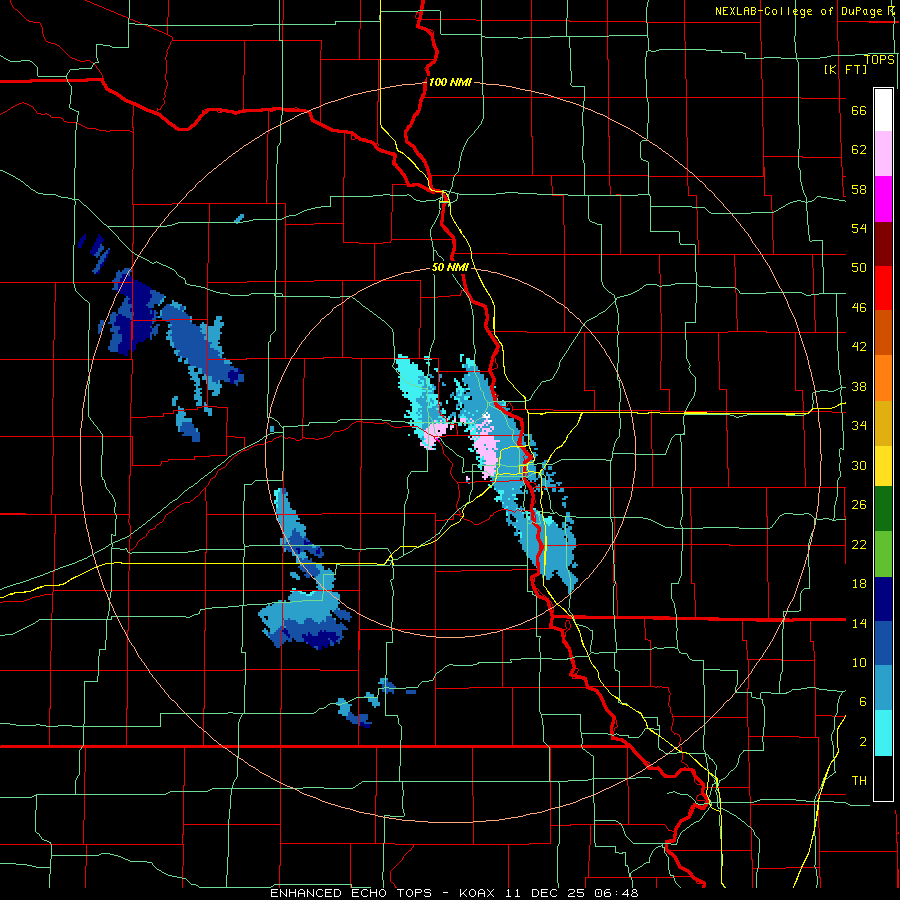The image size is (900, 900).
Task: Click the white swatch near 66 in the legend
Action: coord(883,110)
